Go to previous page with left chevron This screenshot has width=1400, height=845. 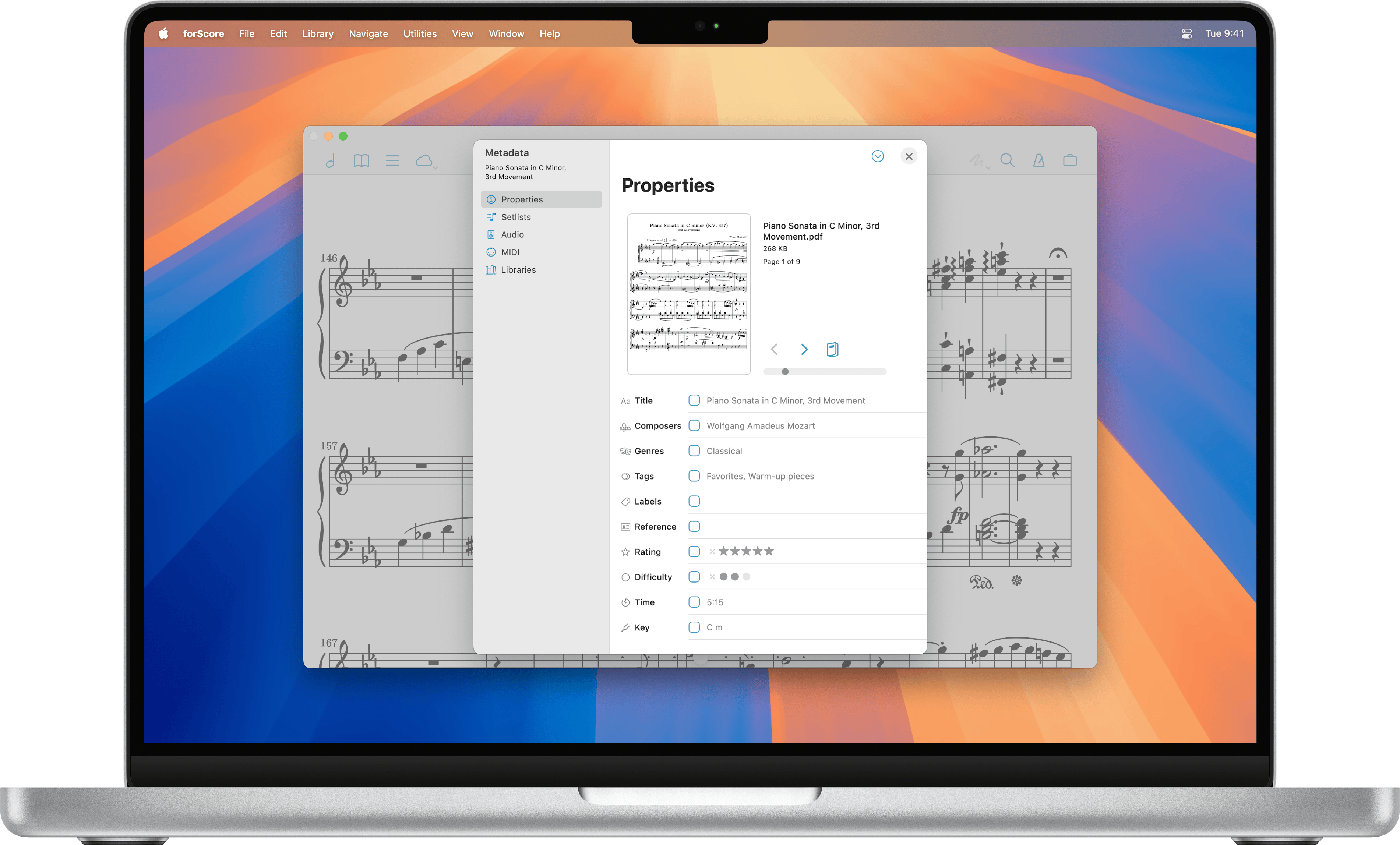tap(774, 349)
